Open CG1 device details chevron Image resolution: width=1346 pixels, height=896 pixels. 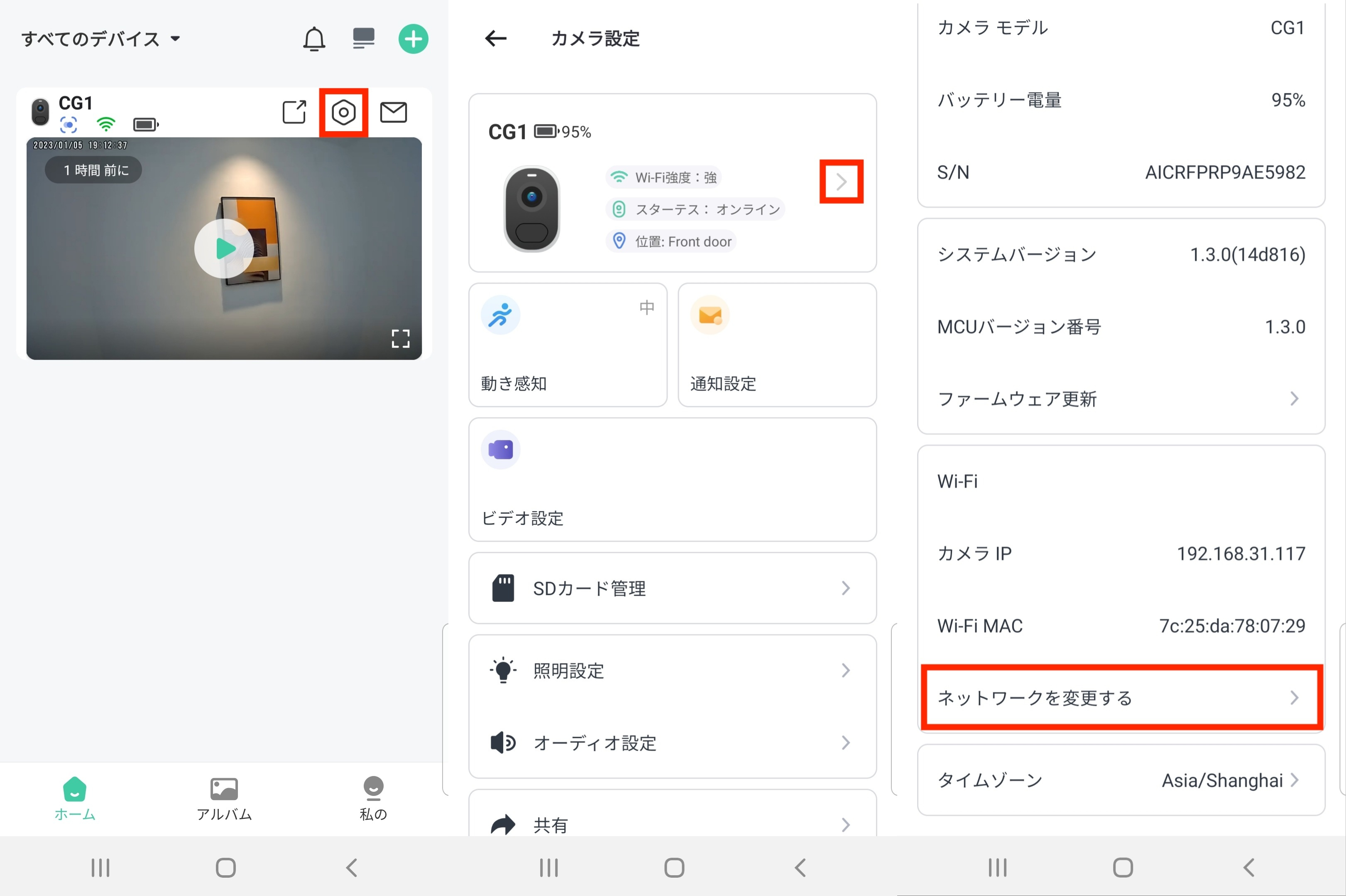coord(841,182)
